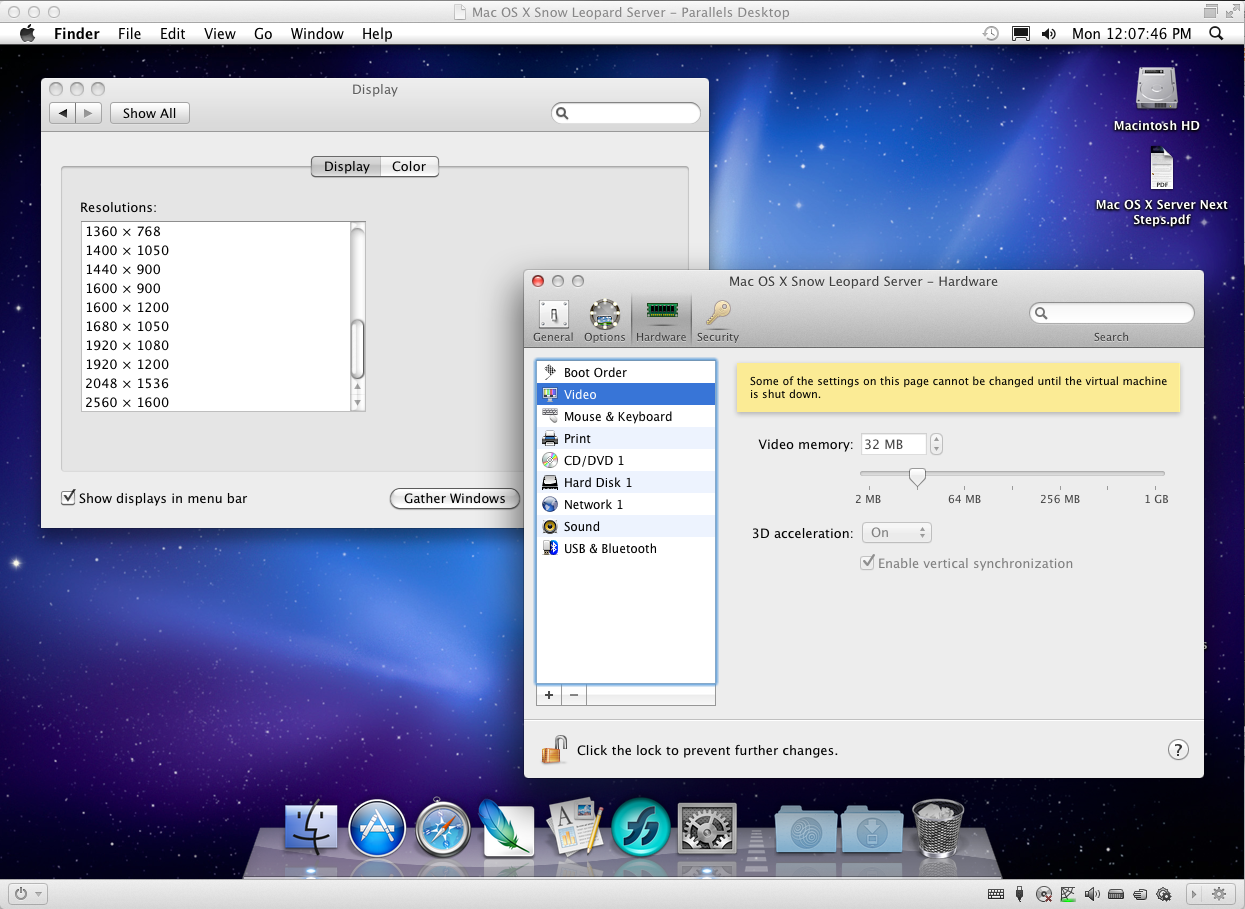The image size is (1245, 909).
Task: Click the lock to prevent changes
Action: pos(554,750)
